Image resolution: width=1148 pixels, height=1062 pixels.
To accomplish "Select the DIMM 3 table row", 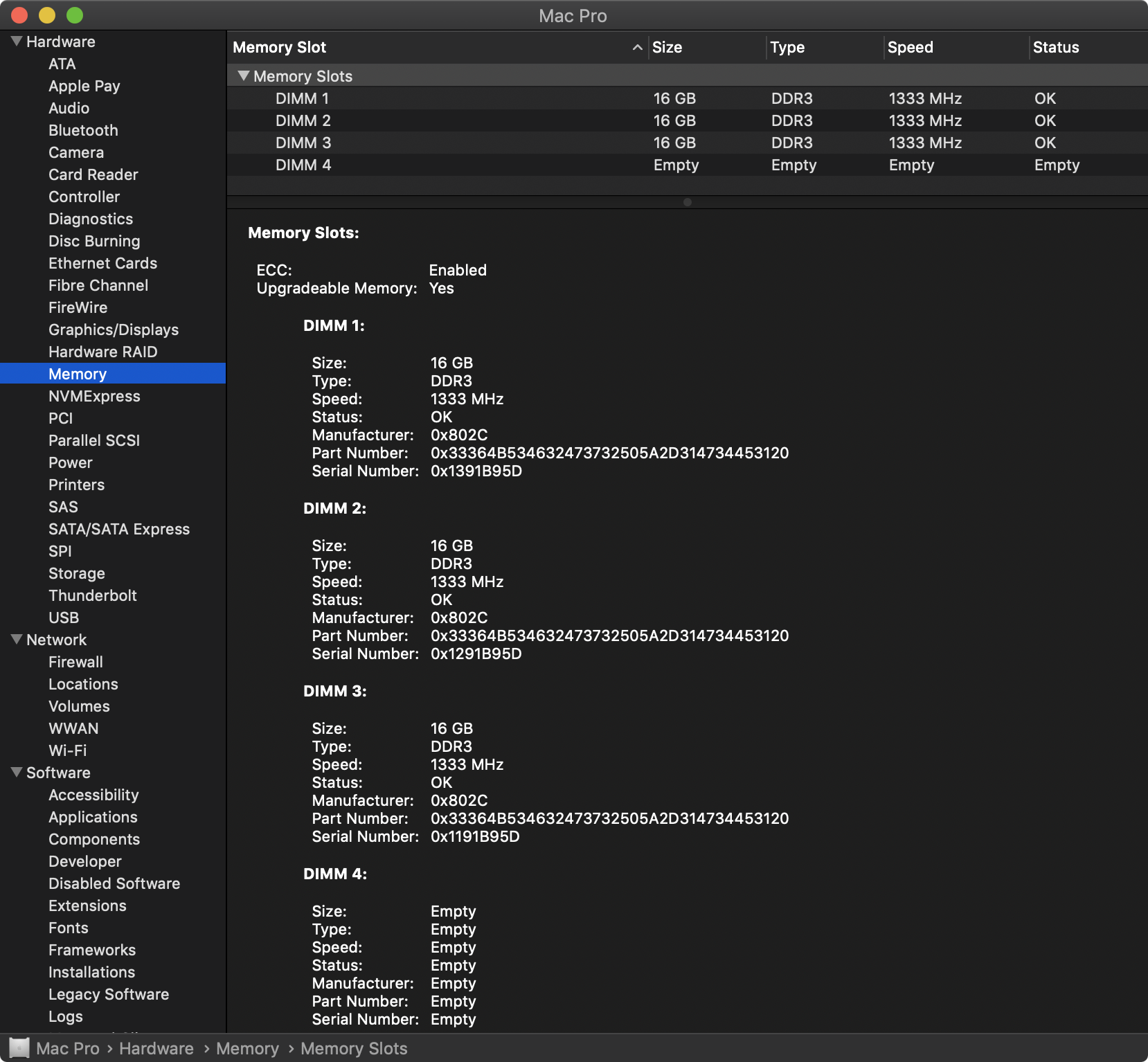I will click(x=688, y=143).
